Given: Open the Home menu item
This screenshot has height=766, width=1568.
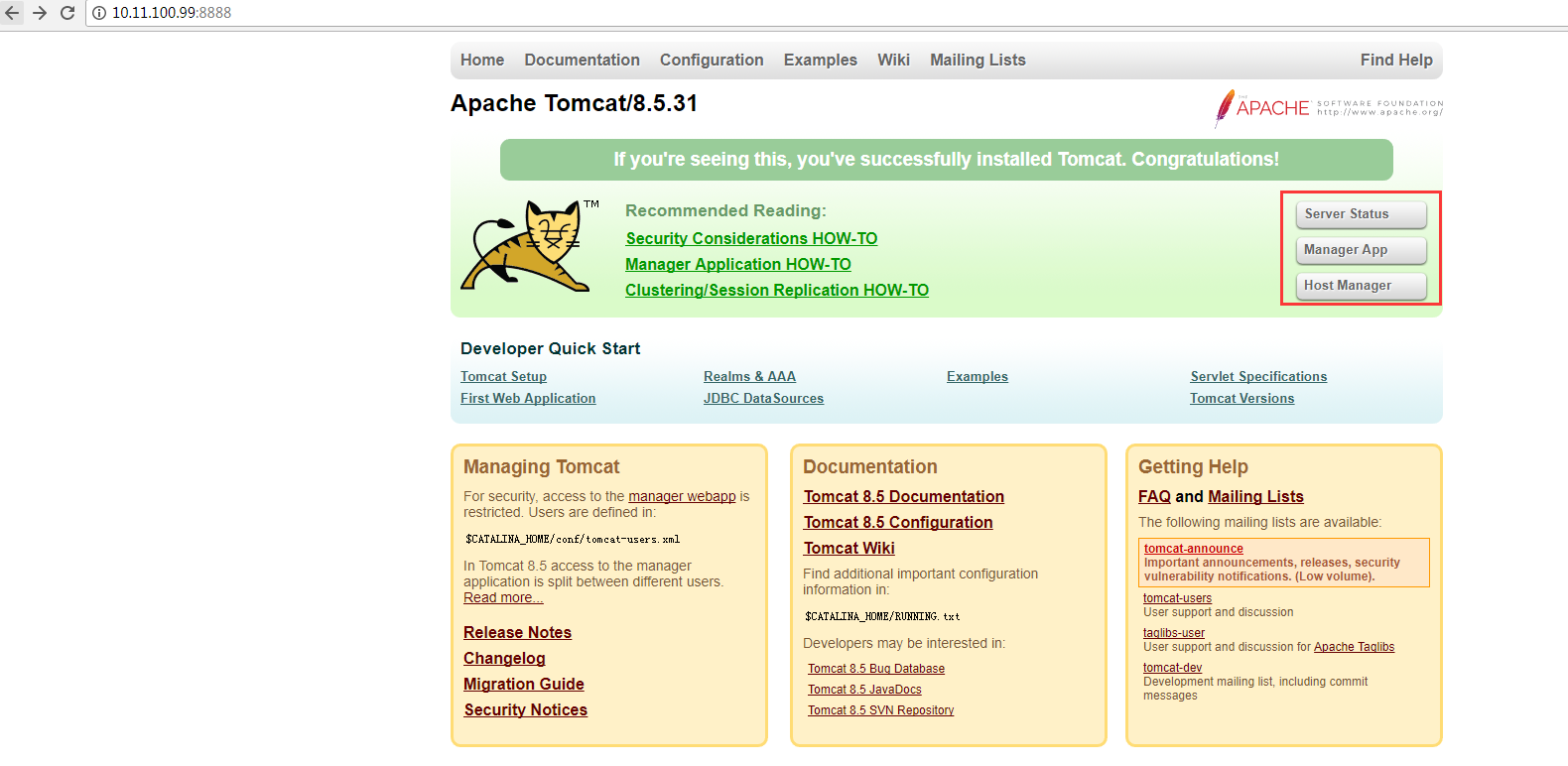Looking at the screenshot, I should pyautogui.click(x=482, y=60).
